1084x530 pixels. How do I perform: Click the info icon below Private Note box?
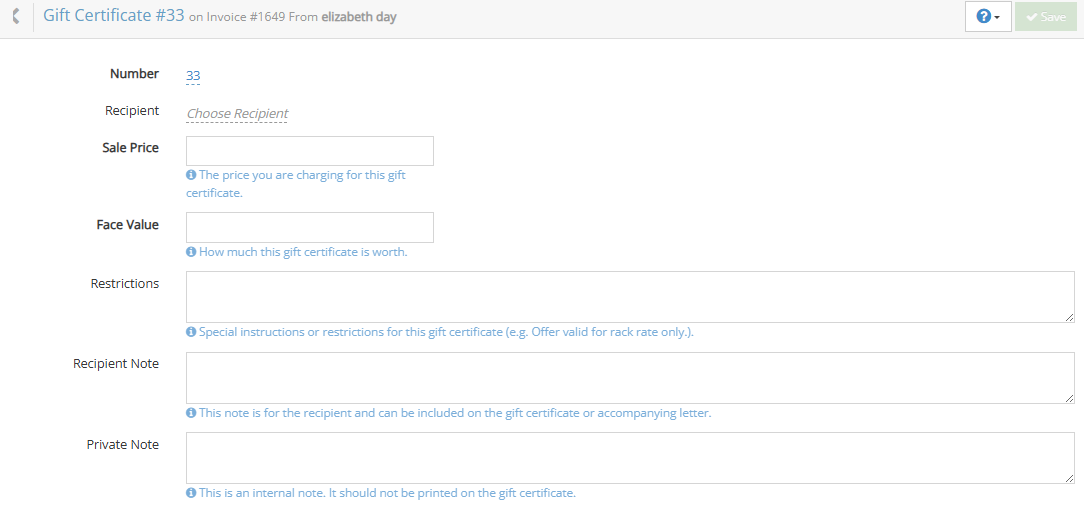pos(191,493)
